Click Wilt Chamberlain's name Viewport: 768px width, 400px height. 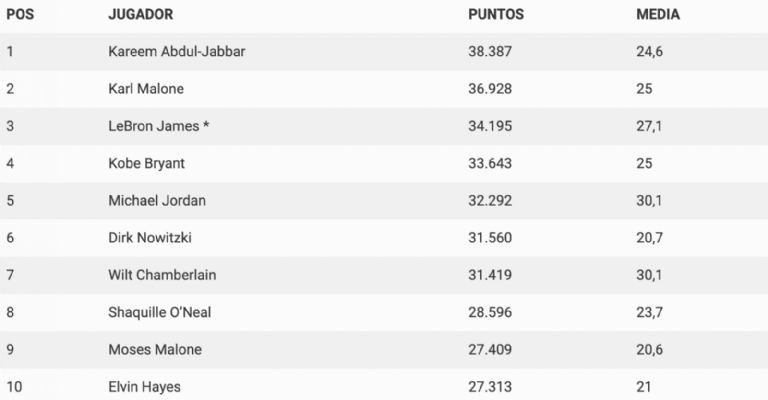point(162,275)
